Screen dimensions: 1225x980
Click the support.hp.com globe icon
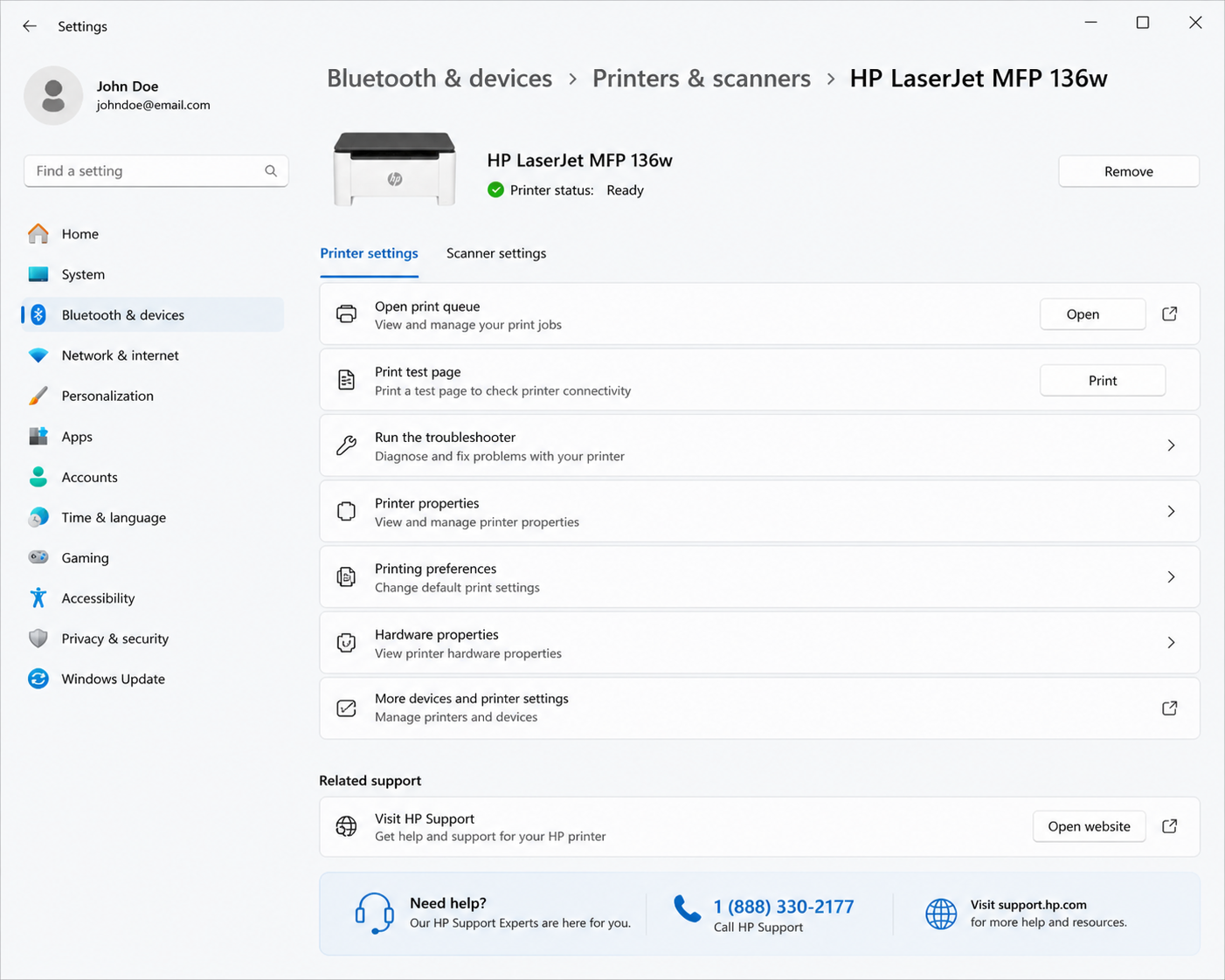[941, 914]
